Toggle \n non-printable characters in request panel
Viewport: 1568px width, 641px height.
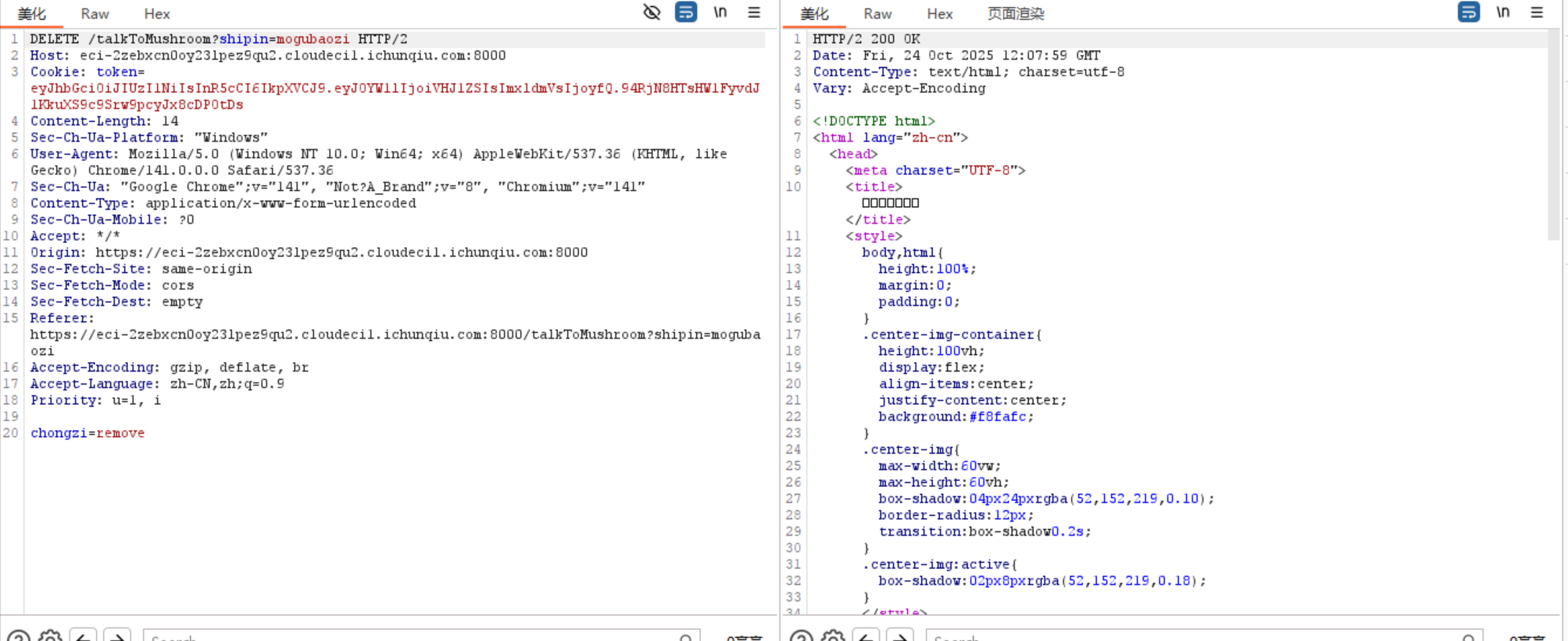(x=720, y=13)
